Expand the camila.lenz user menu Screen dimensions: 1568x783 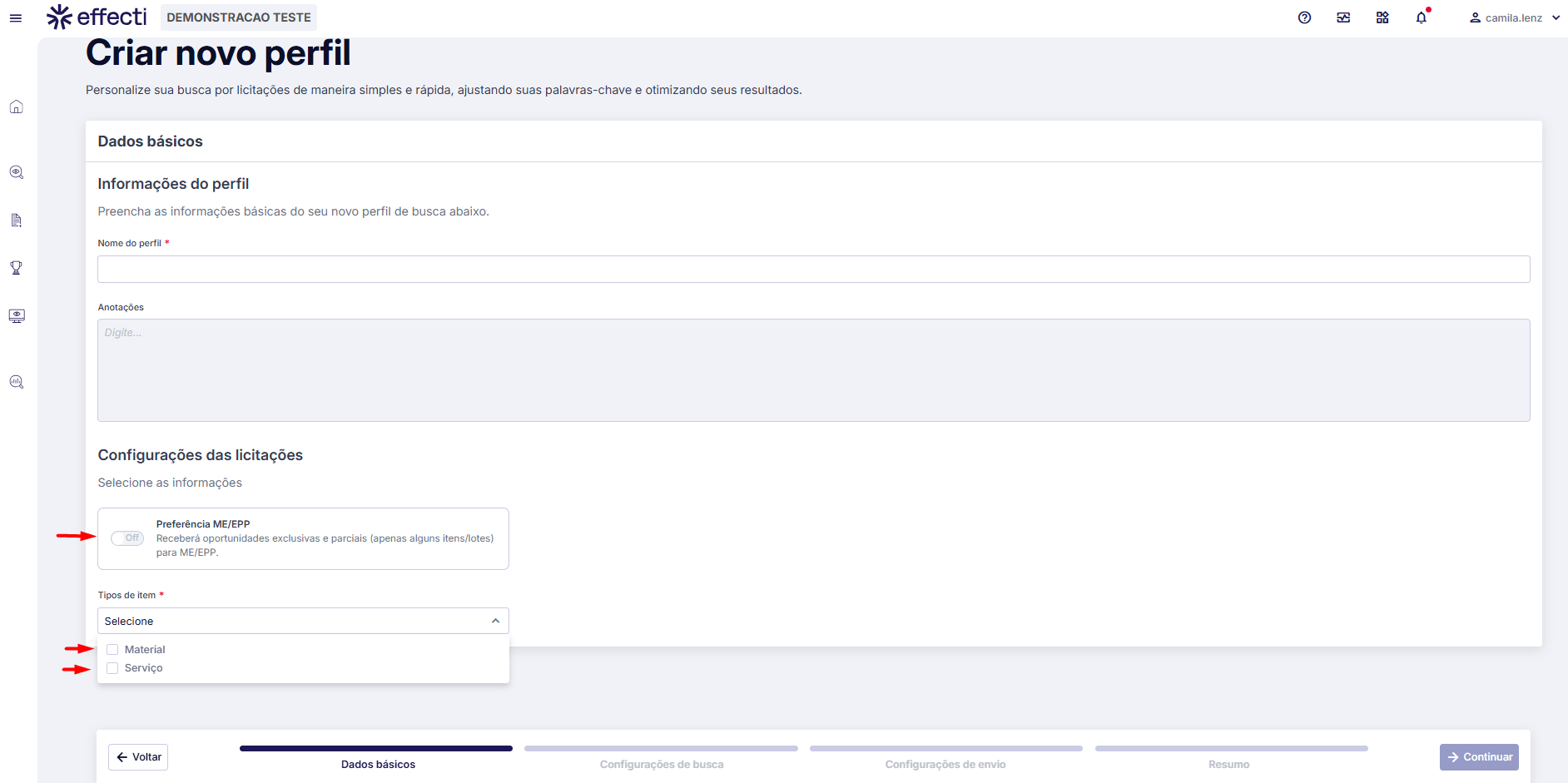1514,17
